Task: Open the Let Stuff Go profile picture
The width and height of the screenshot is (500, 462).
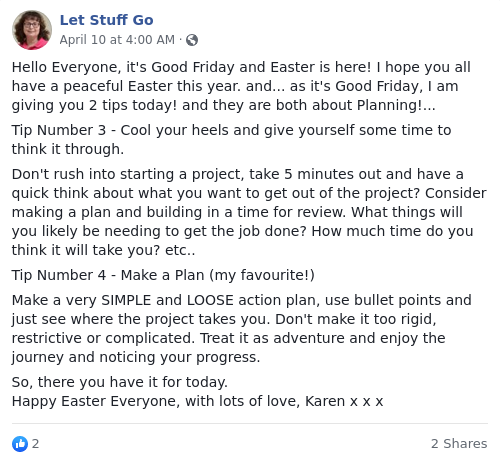Action: click(x=32, y=30)
